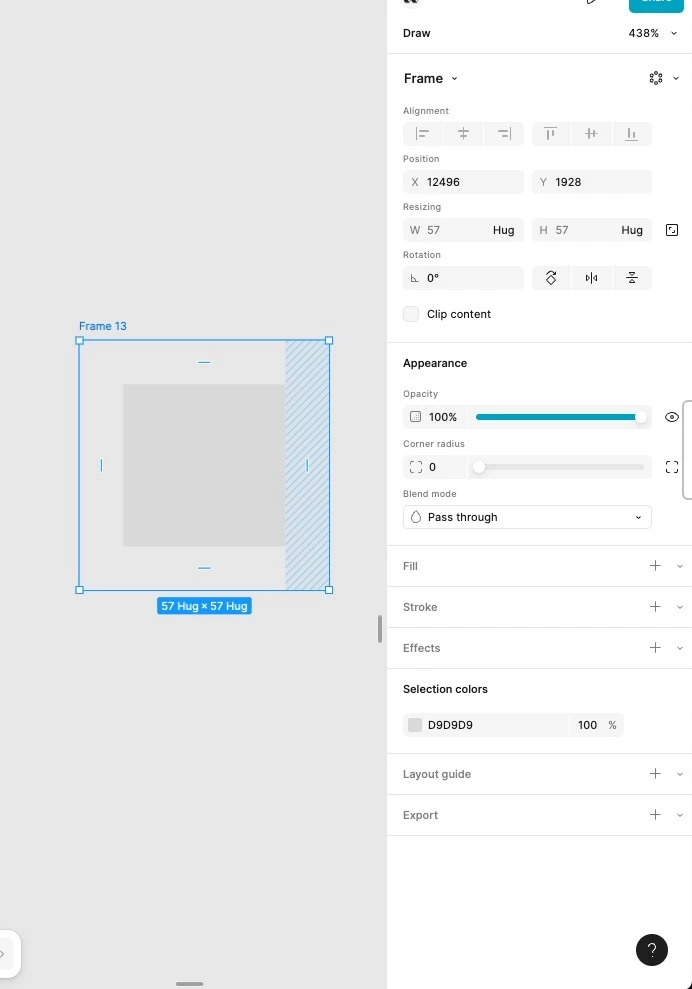Image resolution: width=692 pixels, height=989 pixels.
Task: Select the Frame 13 label on canvas
Action: [103, 326]
